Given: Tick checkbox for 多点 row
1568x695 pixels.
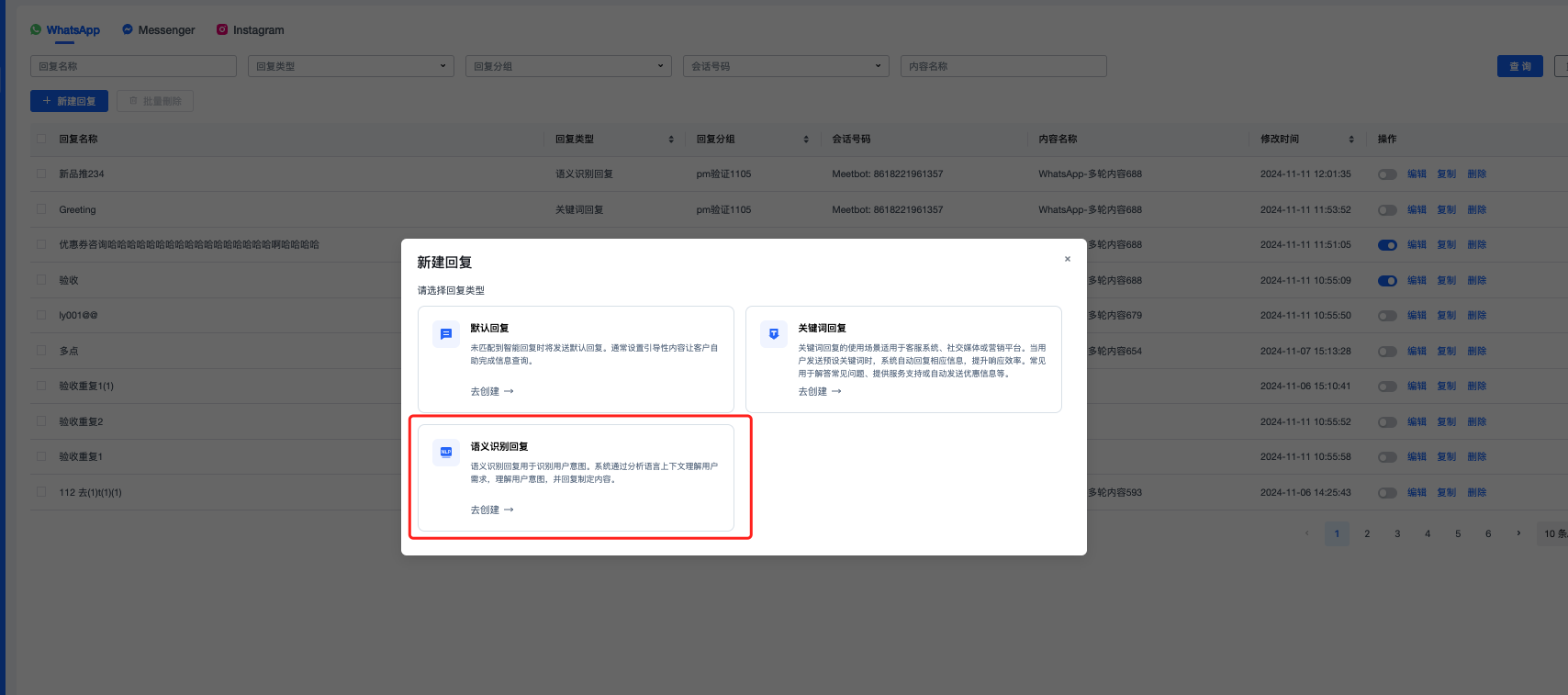Looking at the screenshot, I should [x=41, y=351].
